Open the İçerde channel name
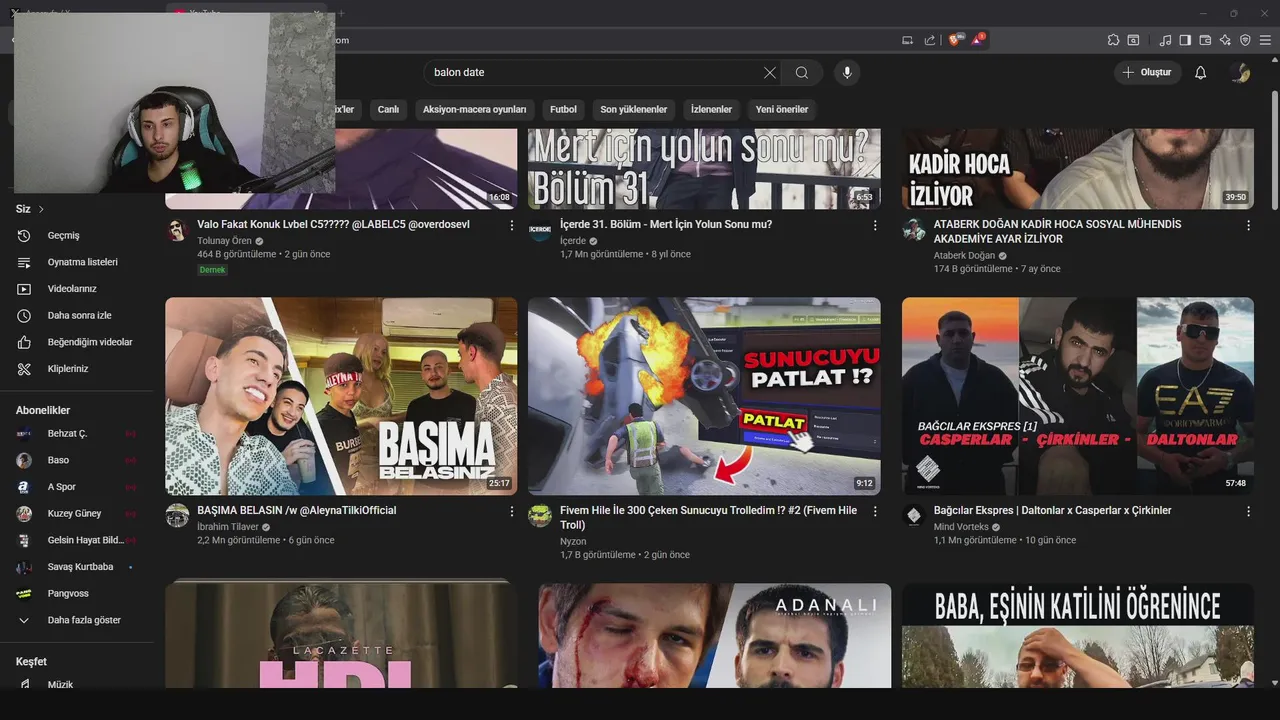Image resolution: width=1280 pixels, height=720 pixels. pos(573,241)
